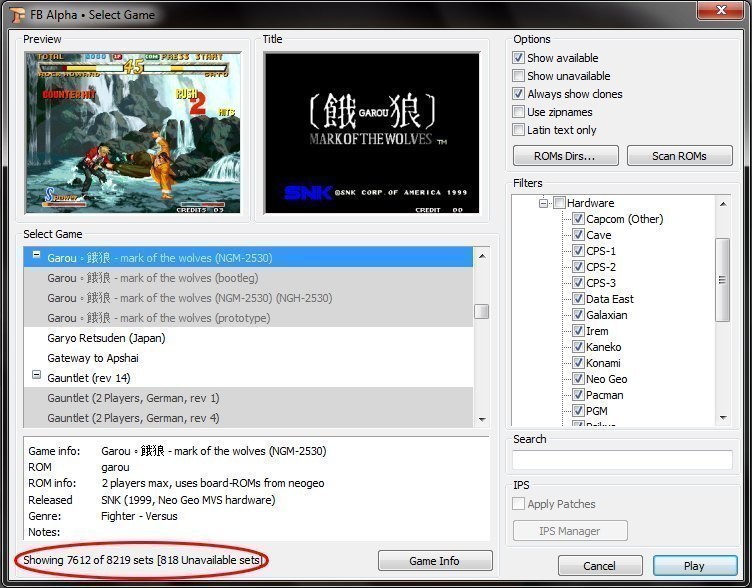752x588 pixels.
Task: Select Garou mark of the wolves (bootleg)
Action: [248, 278]
